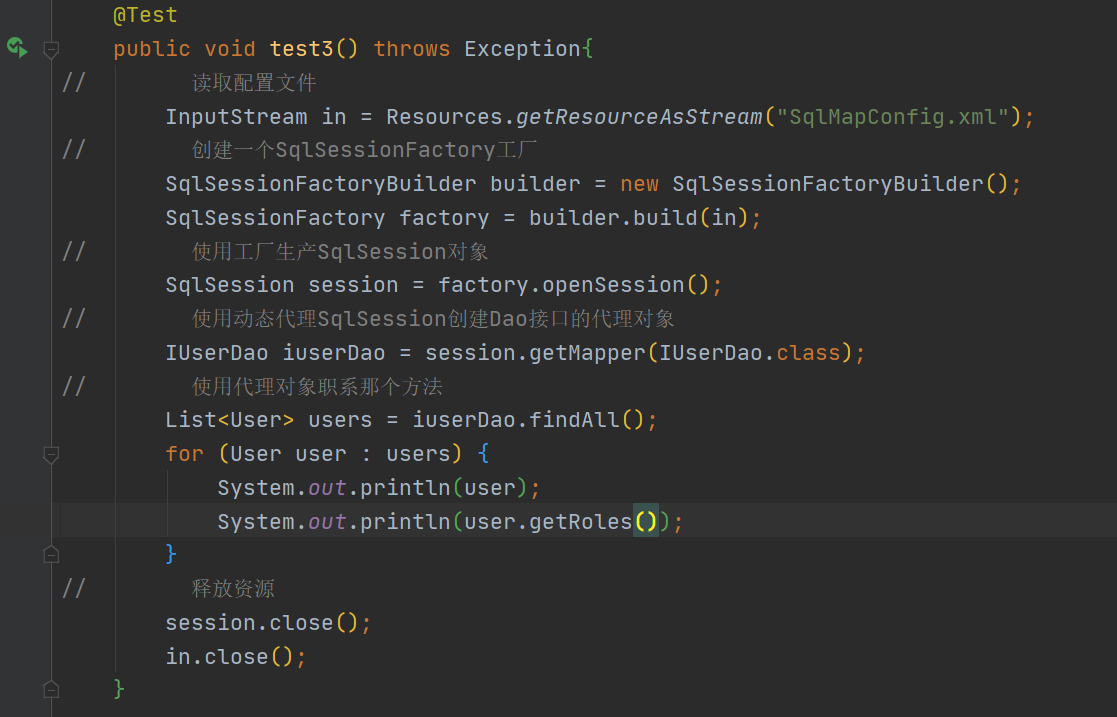Click builder.build(in) call
The width and height of the screenshot is (1117, 717).
point(638,217)
